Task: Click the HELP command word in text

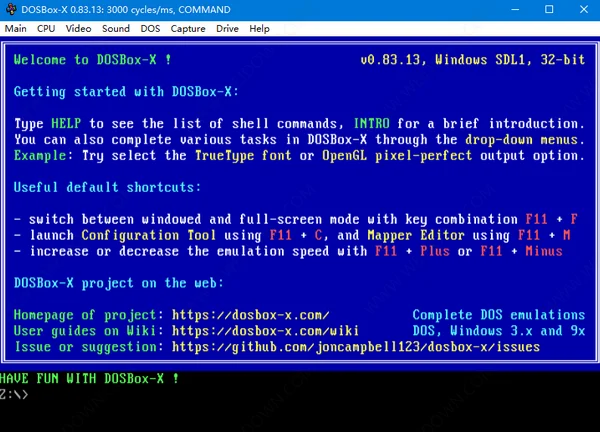Action: [66, 124]
